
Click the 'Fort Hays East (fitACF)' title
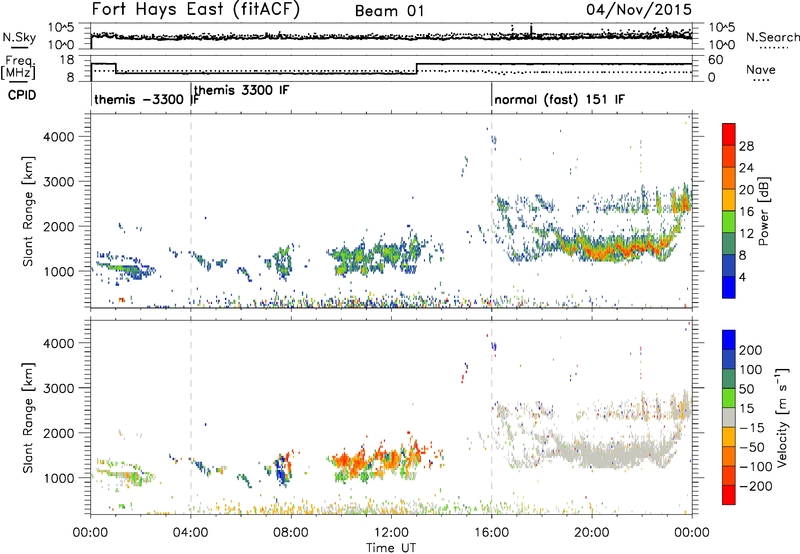tap(195, 9)
